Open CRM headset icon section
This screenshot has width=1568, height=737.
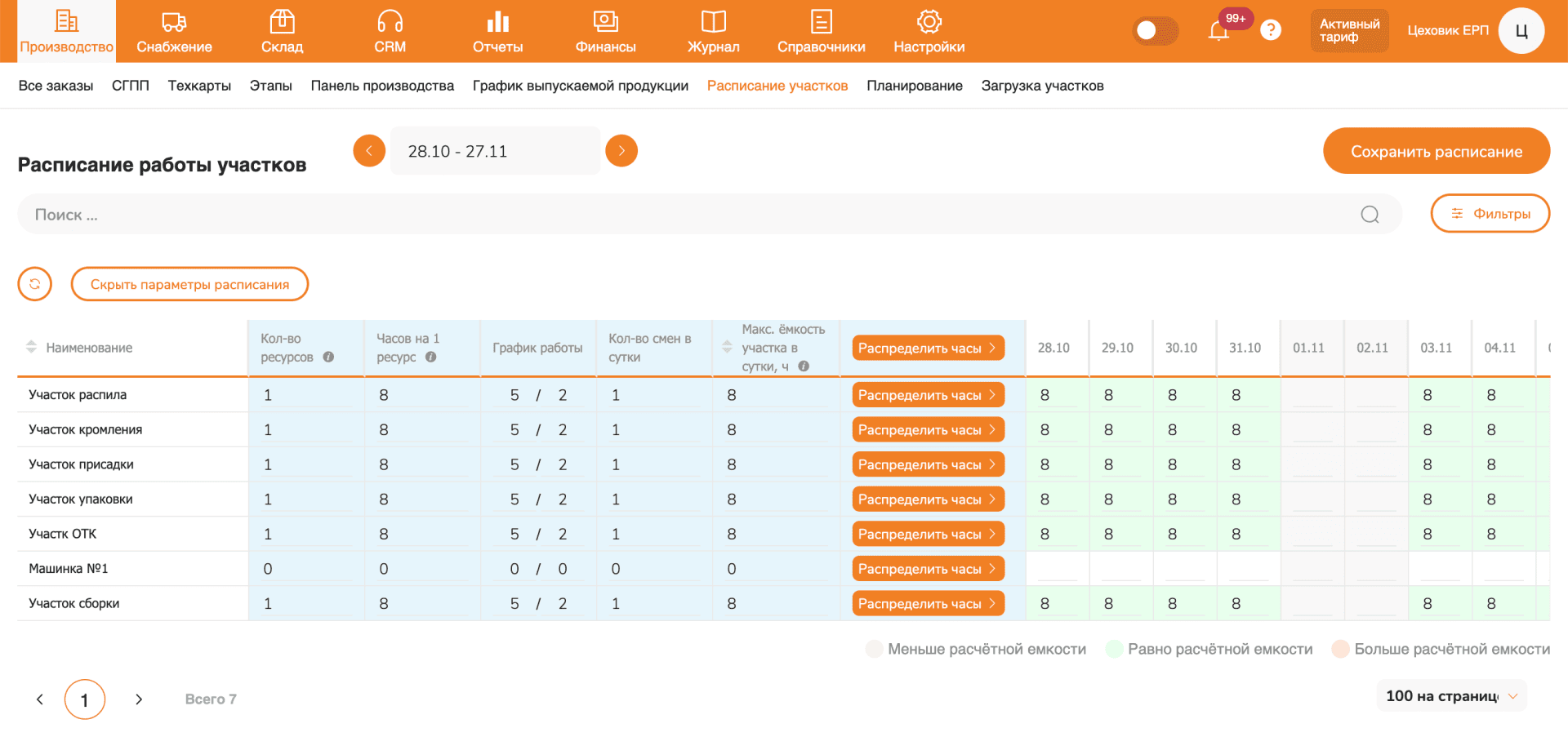(390, 31)
